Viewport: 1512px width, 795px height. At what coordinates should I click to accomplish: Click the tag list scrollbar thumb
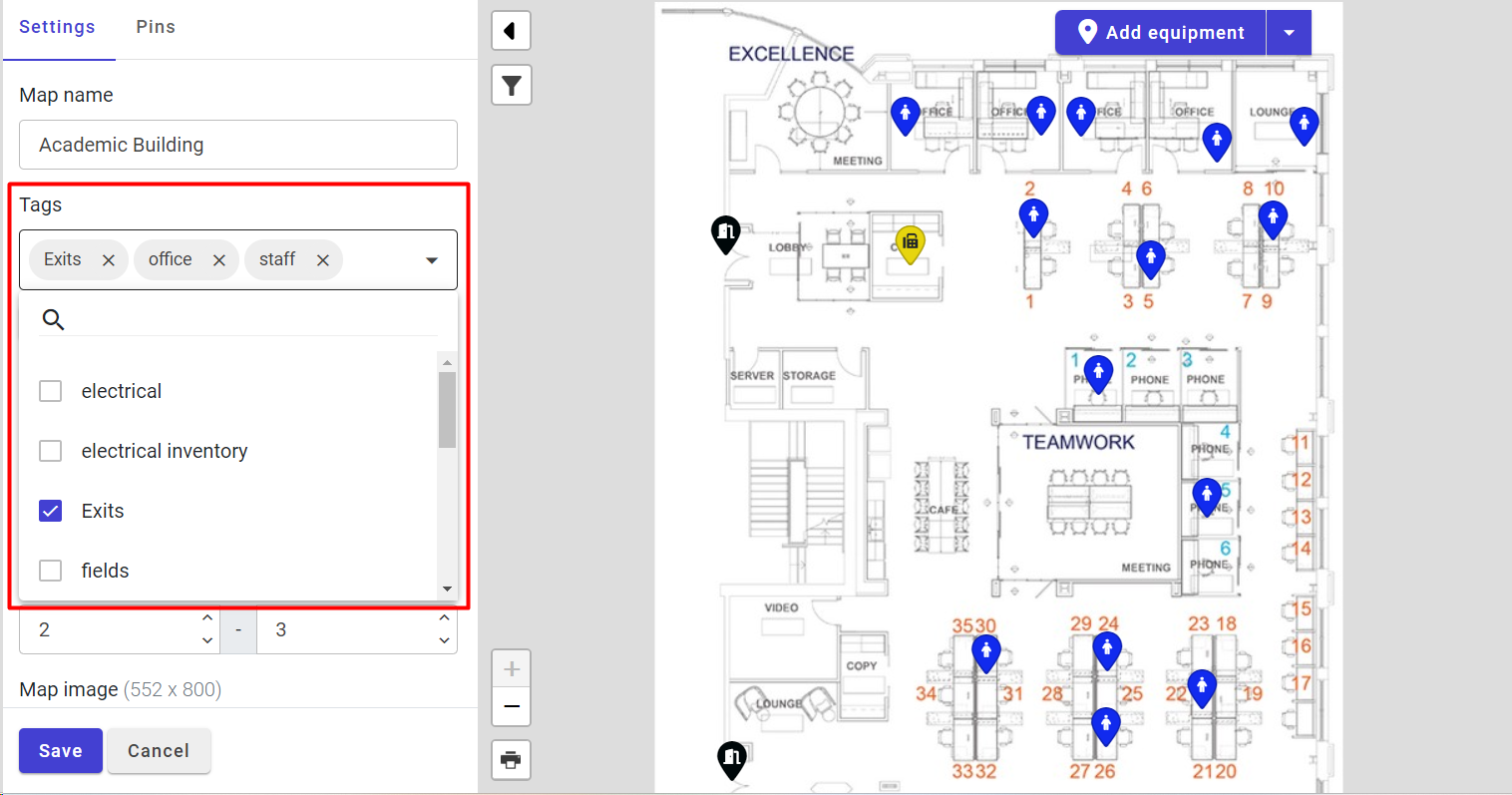tap(447, 410)
